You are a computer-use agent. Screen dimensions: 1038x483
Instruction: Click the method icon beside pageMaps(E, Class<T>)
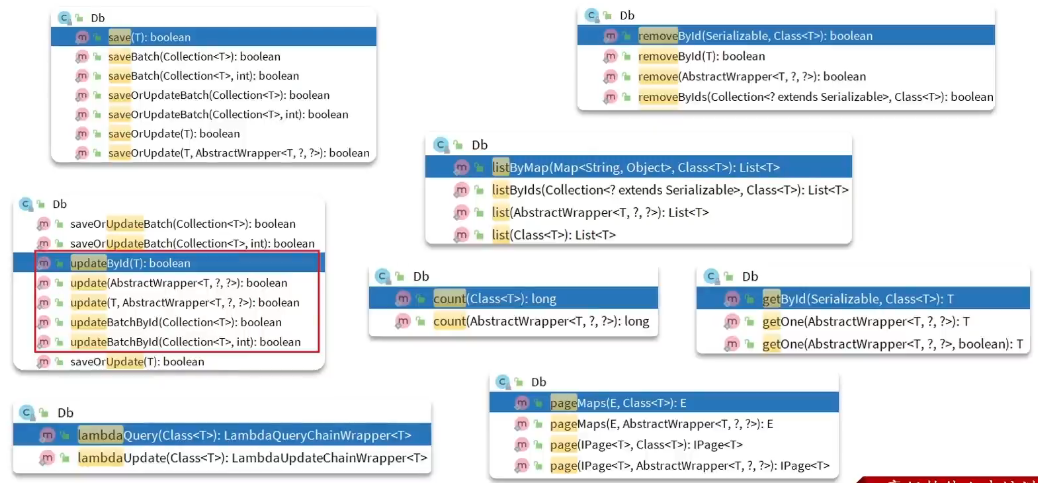520,403
